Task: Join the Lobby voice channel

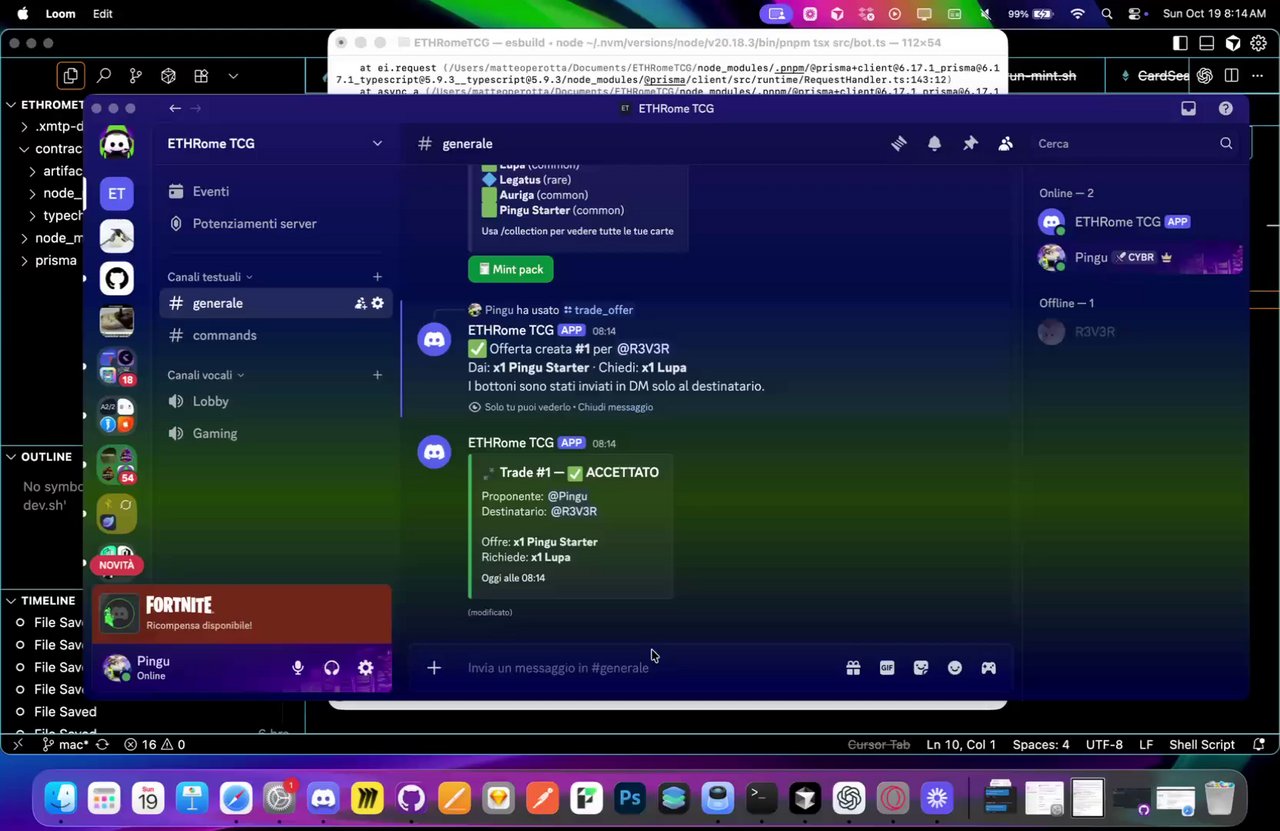Action: pos(275,401)
